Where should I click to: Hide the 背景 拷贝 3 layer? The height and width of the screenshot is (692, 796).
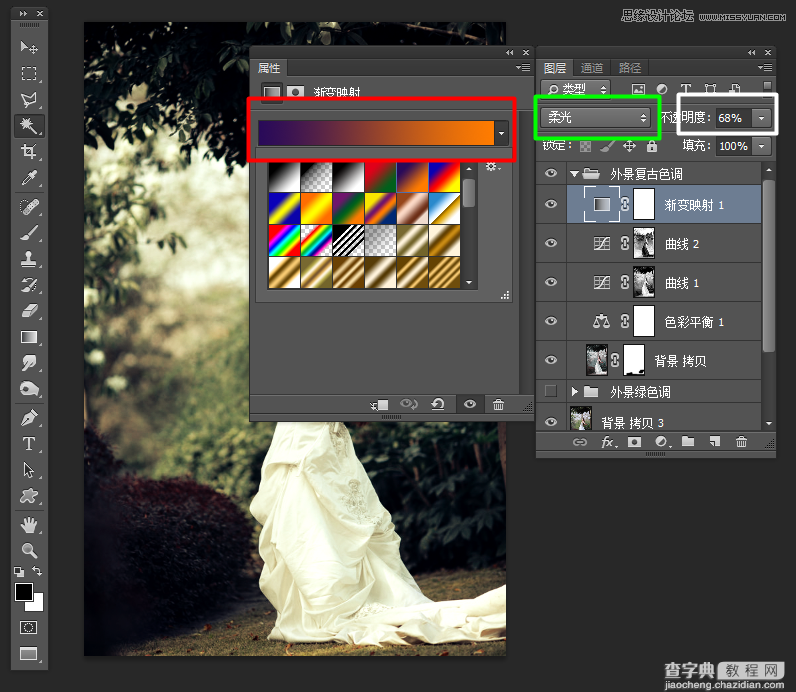(551, 422)
